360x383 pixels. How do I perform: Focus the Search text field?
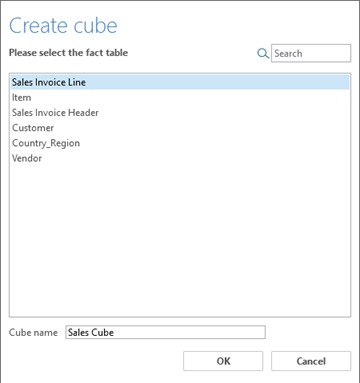point(311,53)
